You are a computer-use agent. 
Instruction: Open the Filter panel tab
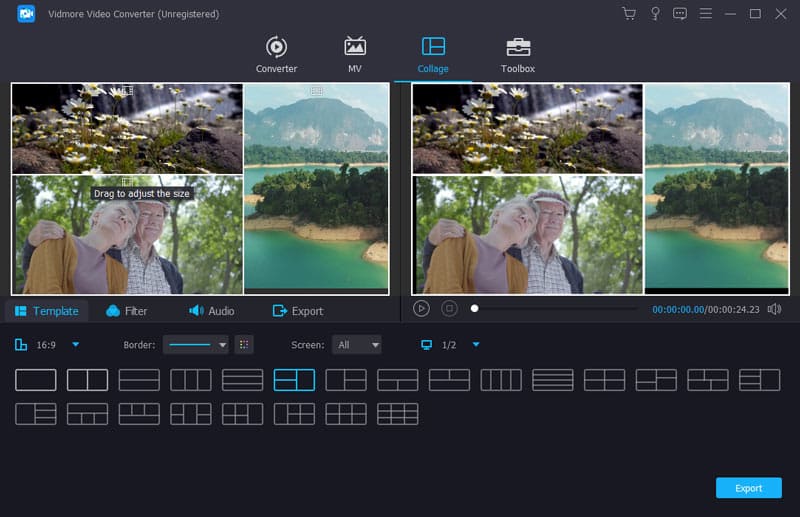126,311
